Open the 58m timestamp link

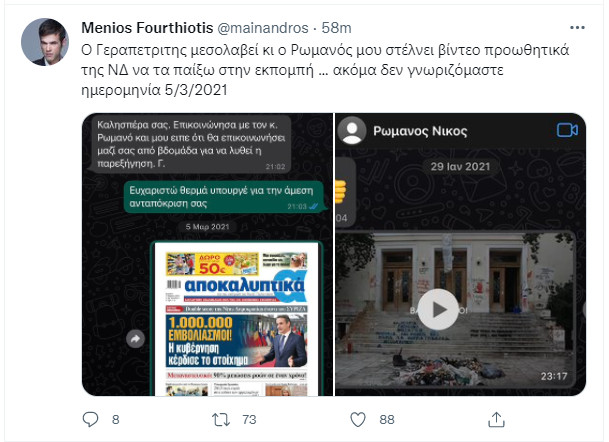(x=336, y=28)
